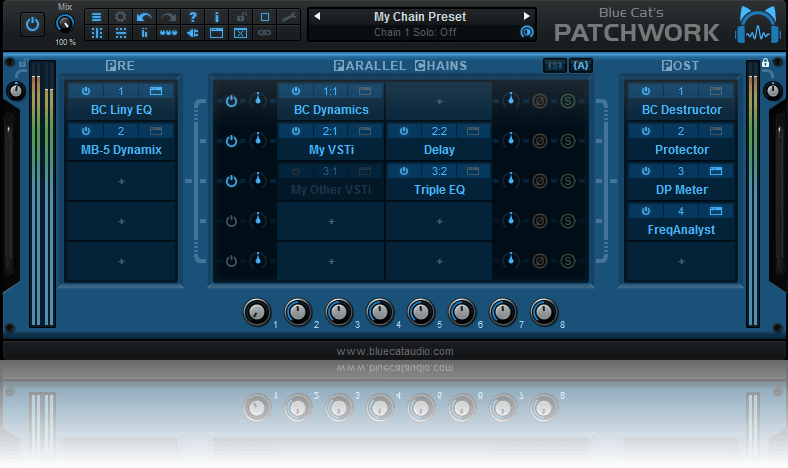Toggle power for parallel chain 1
This screenshot has height=468, width=788.
[x=231, y=101]
